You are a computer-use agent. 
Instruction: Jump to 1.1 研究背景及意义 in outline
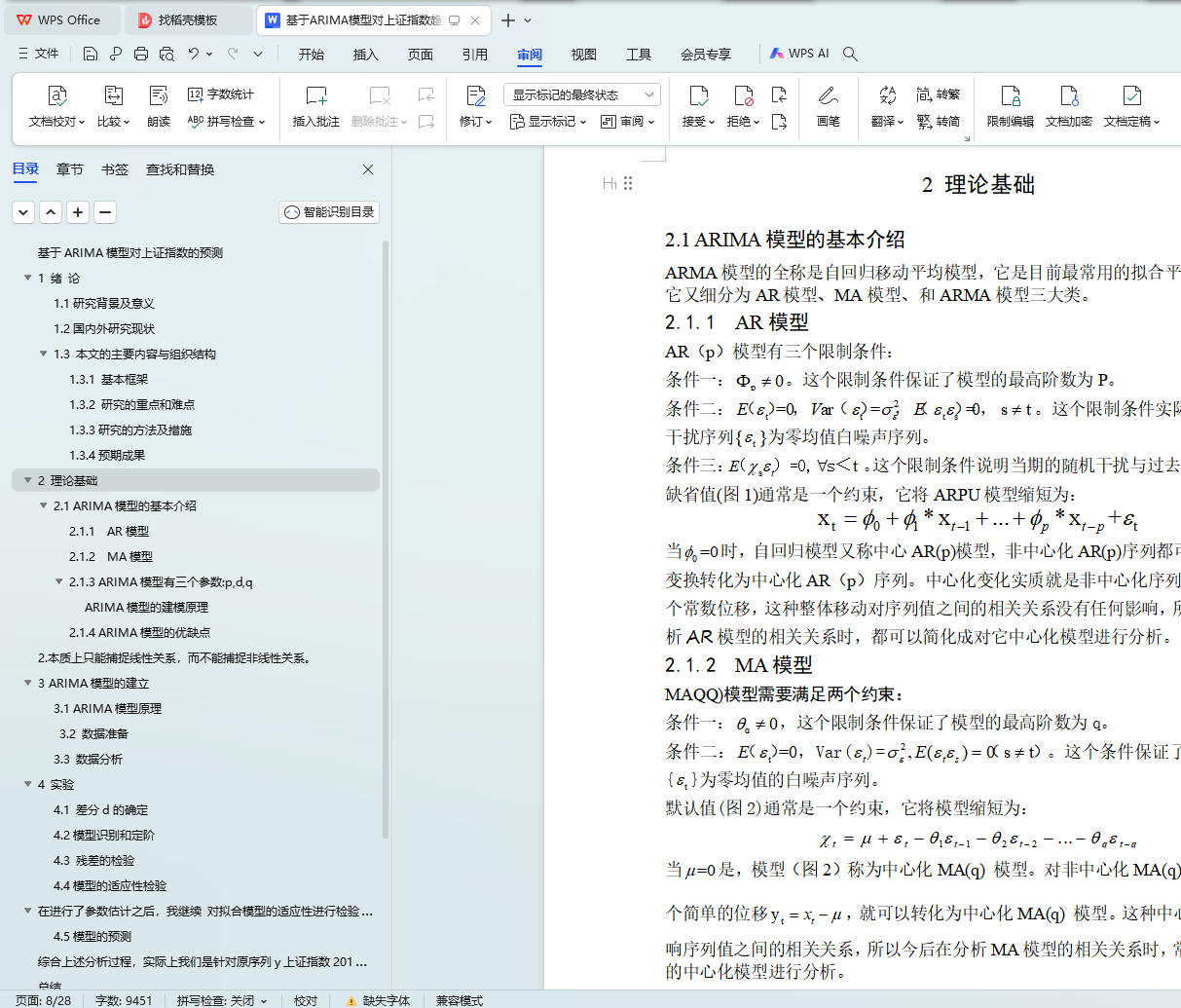(x=104, y=303)
